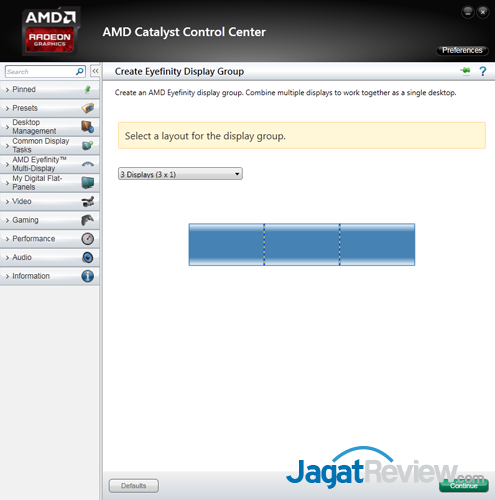Click the left display in layout preview
The width and height of the screenshot is (495, 500).
(x=226, y=244)
